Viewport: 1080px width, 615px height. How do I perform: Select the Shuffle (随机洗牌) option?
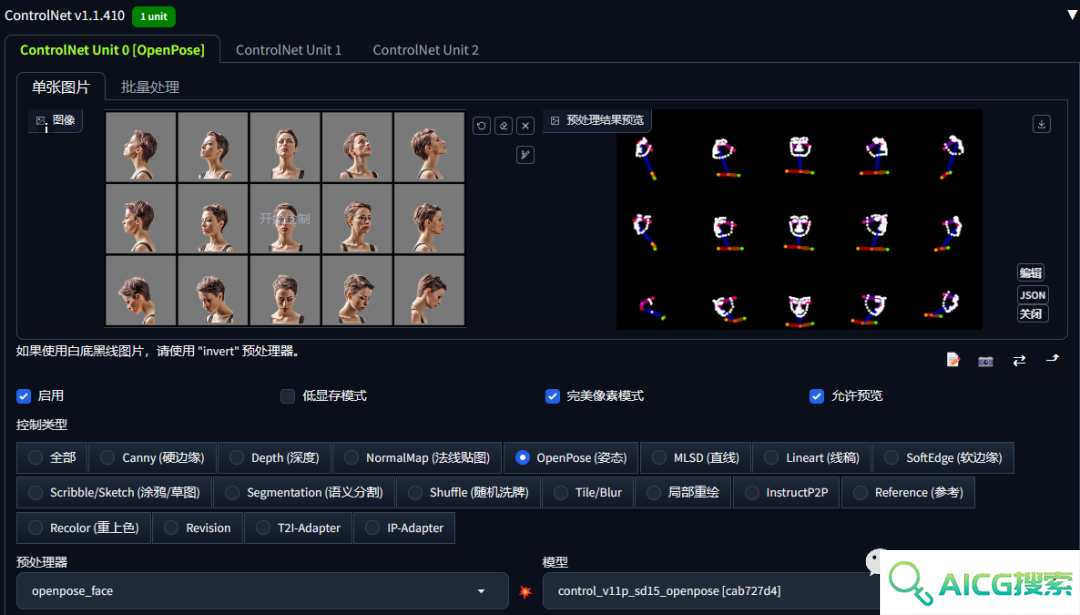468,492
